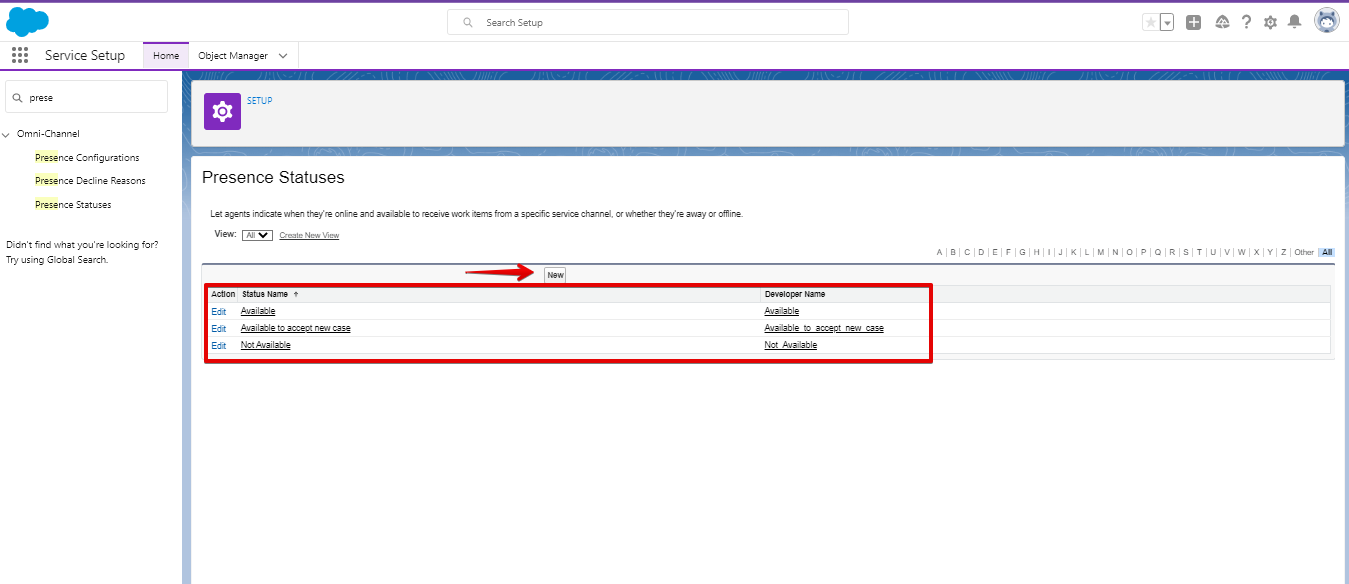Viewport: 1349px width, 584px height.
Task: Click the Setup gear icon in header
Action: pyautogui.click(x=1270, y=21)
